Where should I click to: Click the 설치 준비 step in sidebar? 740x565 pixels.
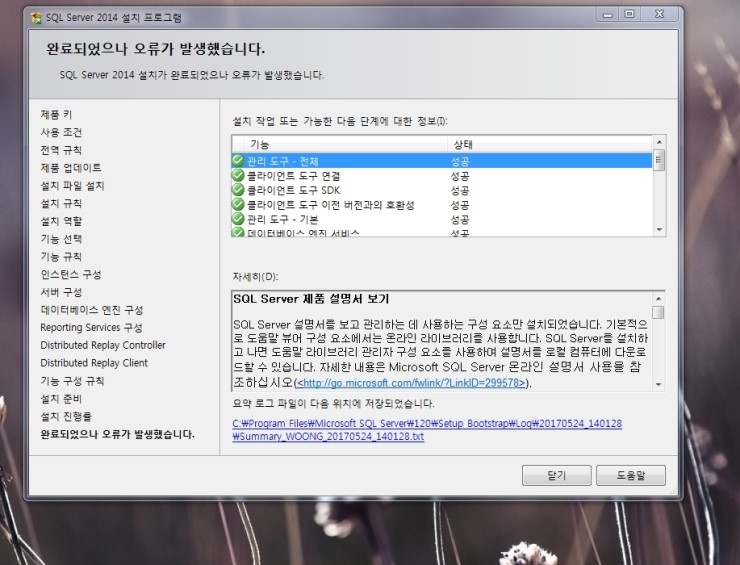[x=61, y=399]
